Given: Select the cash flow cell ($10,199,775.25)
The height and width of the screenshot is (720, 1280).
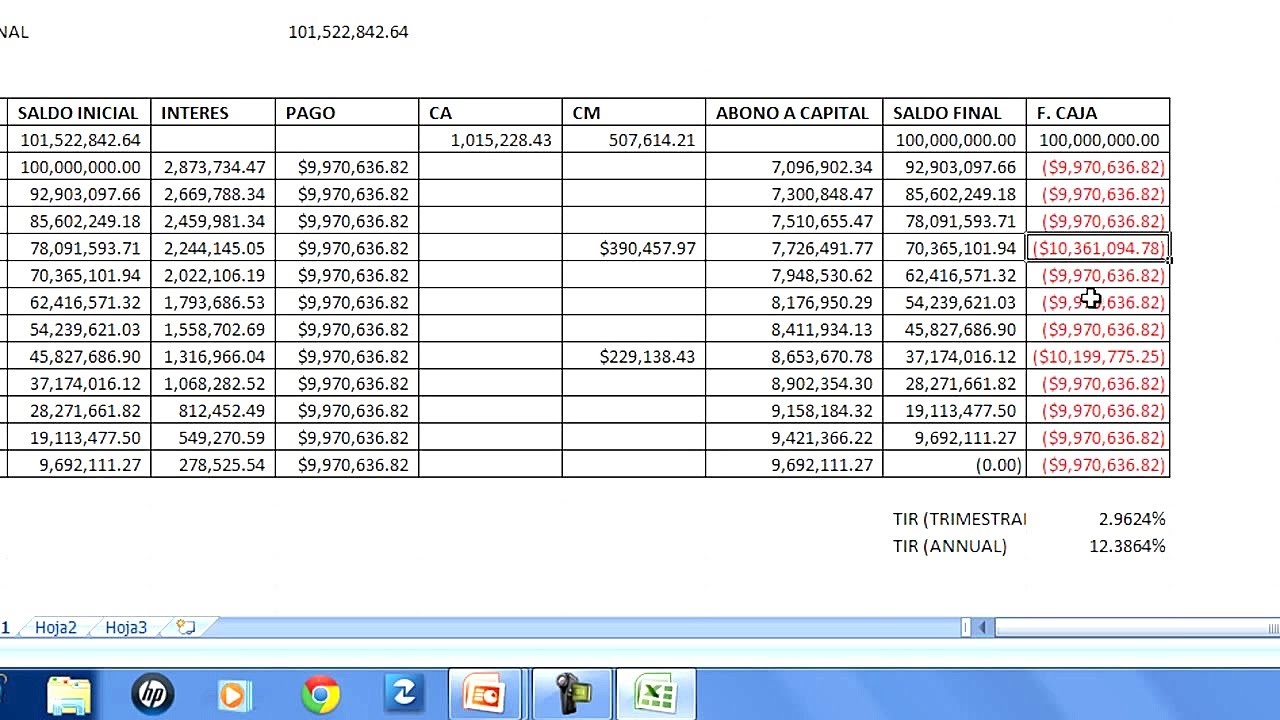Looking at the screenshot, I should pyautogui.click(x=1098, y=356).
